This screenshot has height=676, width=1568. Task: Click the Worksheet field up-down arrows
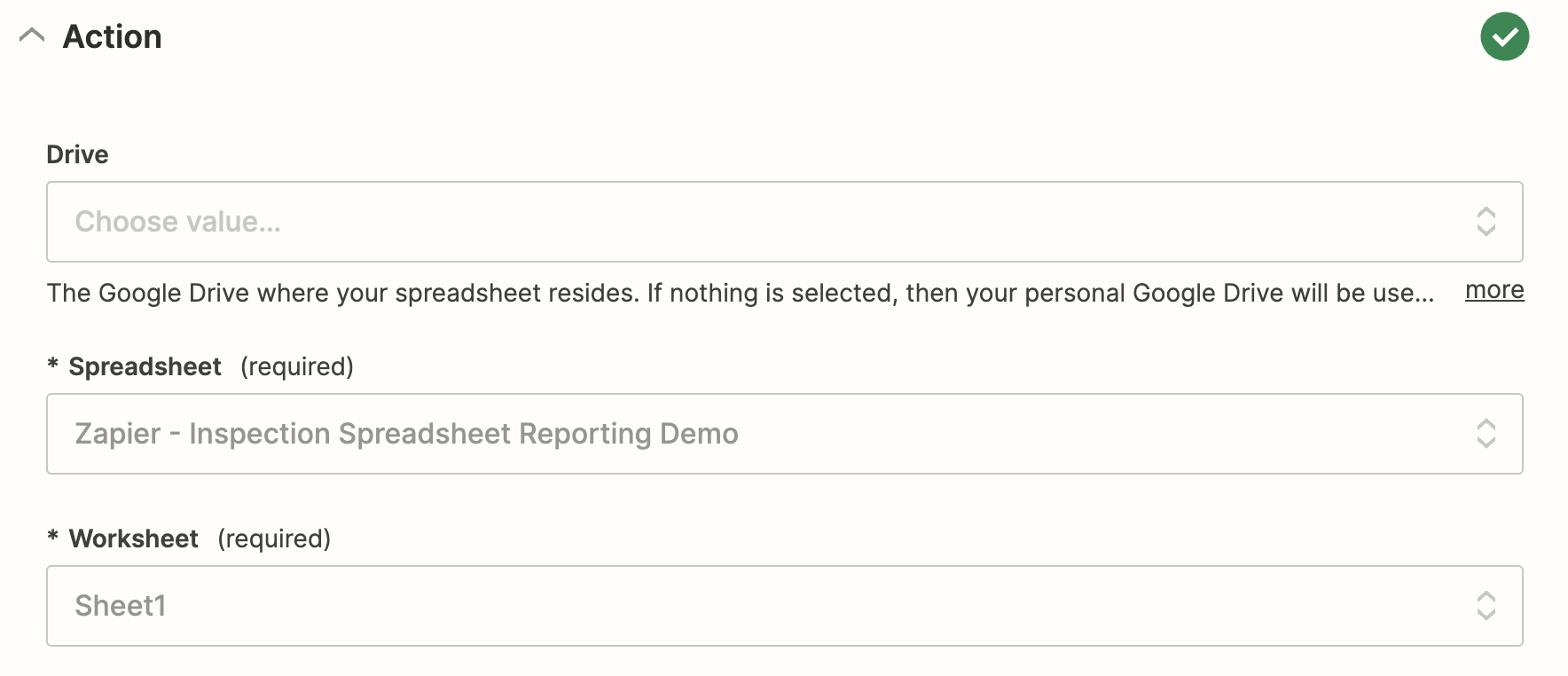click(1486, 606)
